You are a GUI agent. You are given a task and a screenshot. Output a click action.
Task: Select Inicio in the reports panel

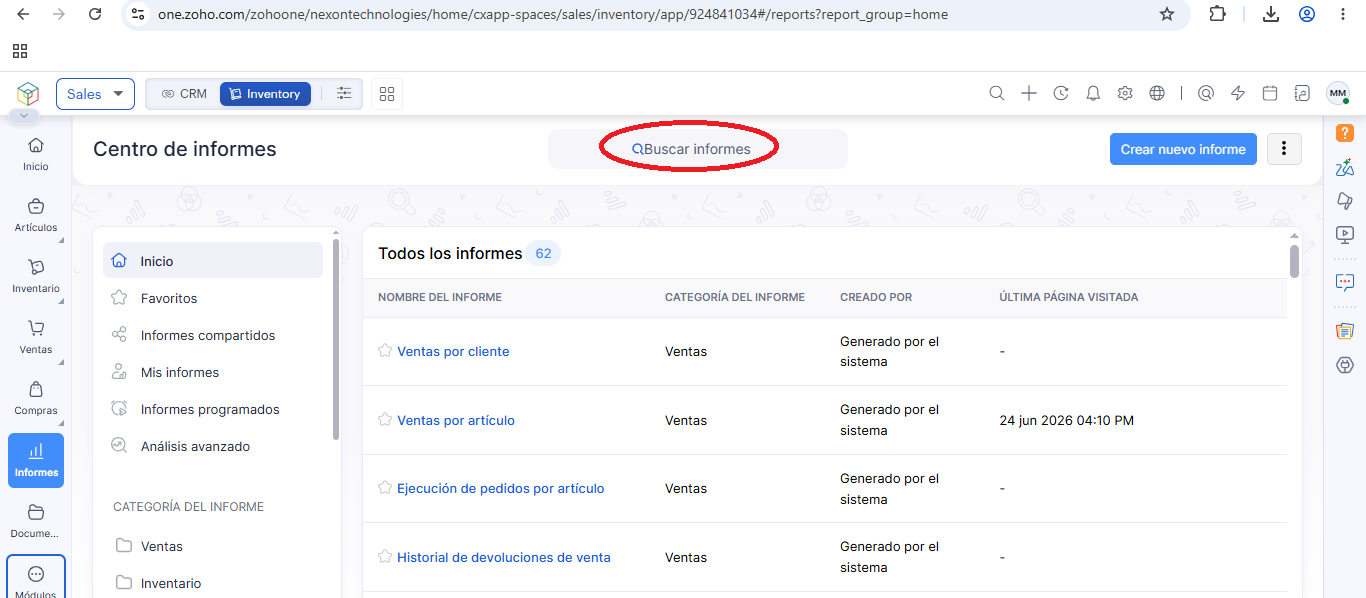[213, 261]
